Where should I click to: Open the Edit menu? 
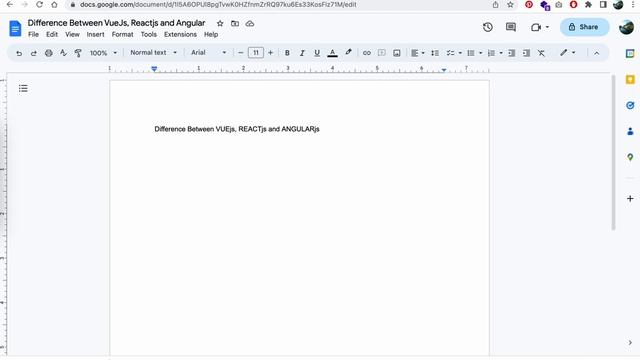(x=52, y=35)
